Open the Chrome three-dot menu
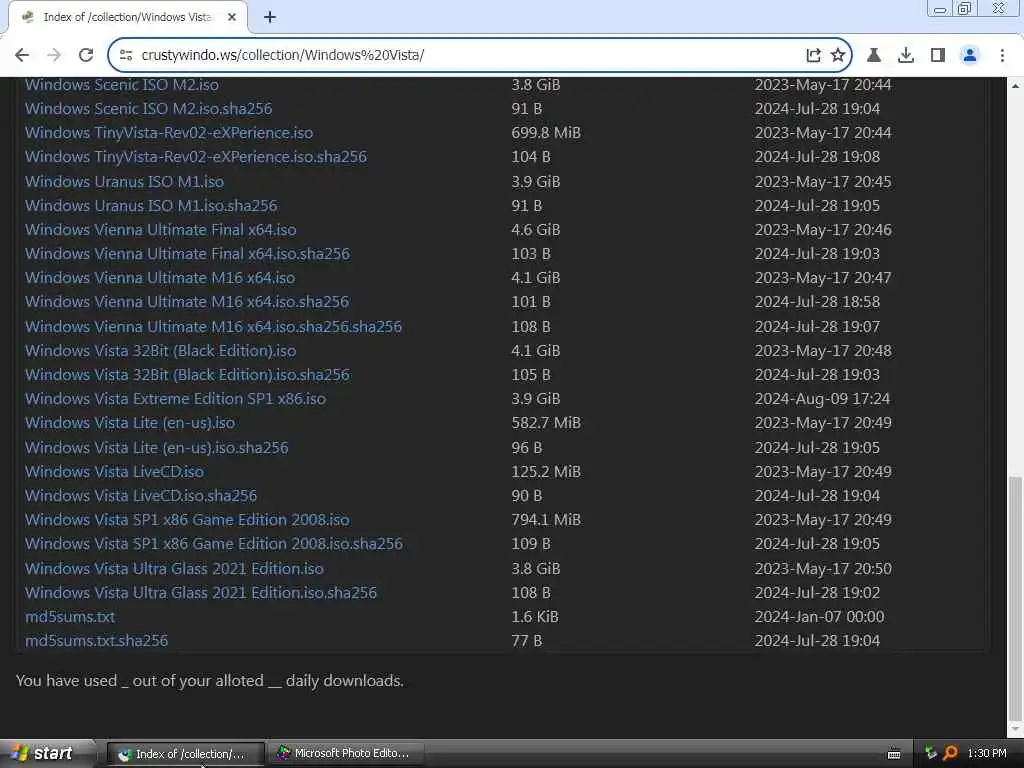The width and height of the screenshot is (1024, 768). (x=1002, y=56)
